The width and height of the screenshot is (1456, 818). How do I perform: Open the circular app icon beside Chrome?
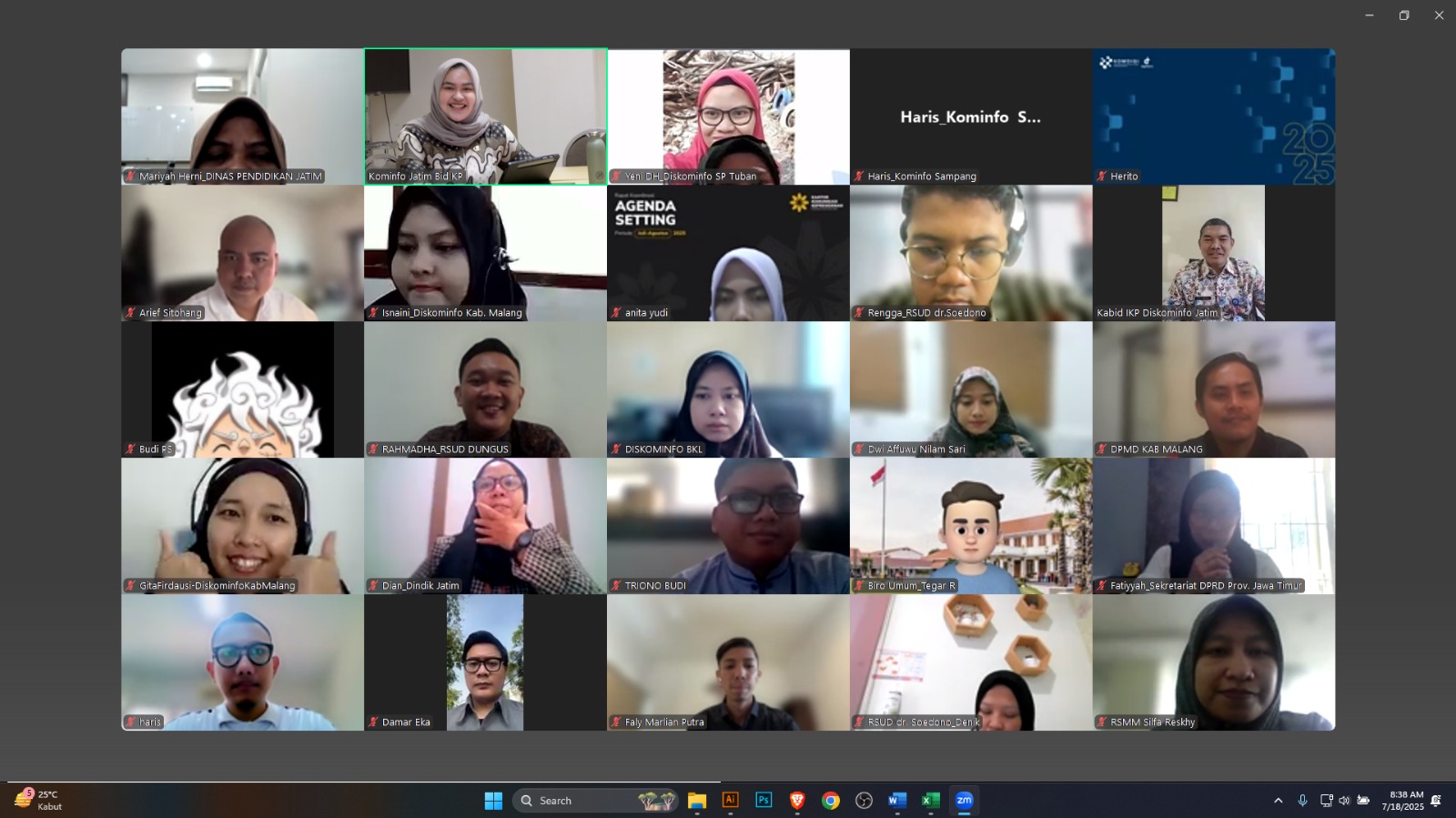coord(864,801)
